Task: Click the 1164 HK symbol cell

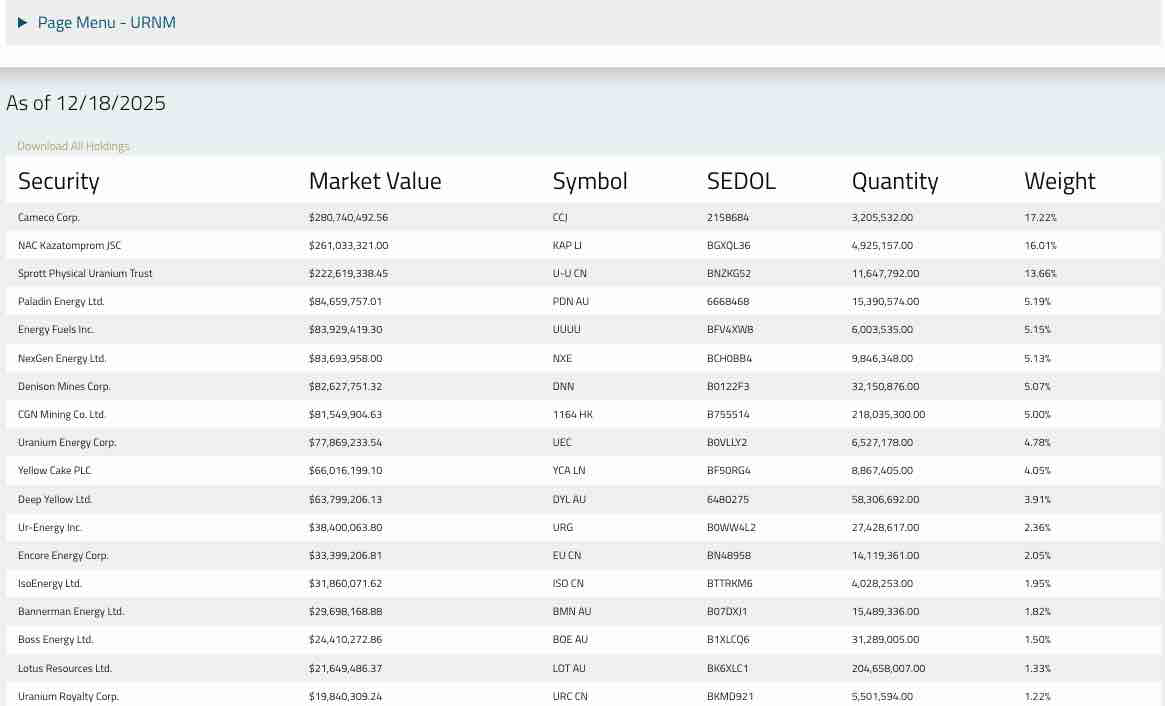Action: coord(573,415)
